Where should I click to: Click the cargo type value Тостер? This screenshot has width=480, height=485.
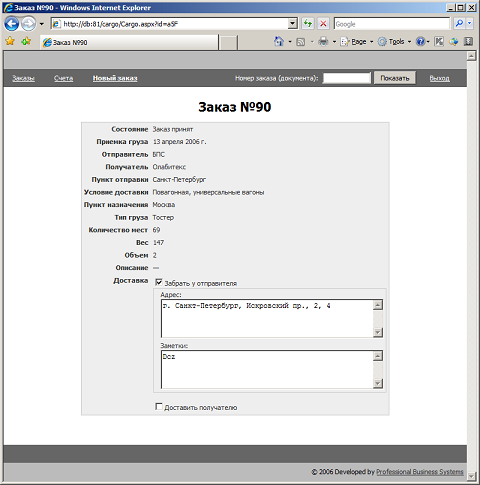[163, 217]
